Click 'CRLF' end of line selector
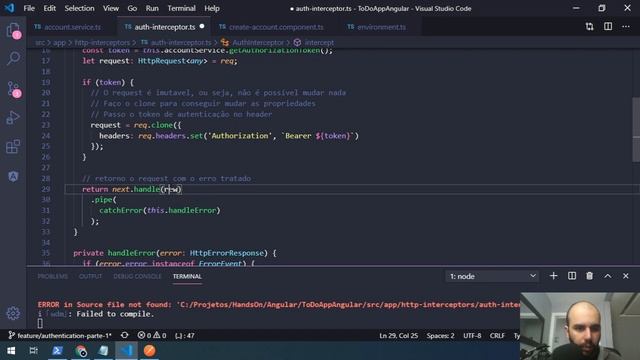The image size is (640, 360). [x=497, y=336]
